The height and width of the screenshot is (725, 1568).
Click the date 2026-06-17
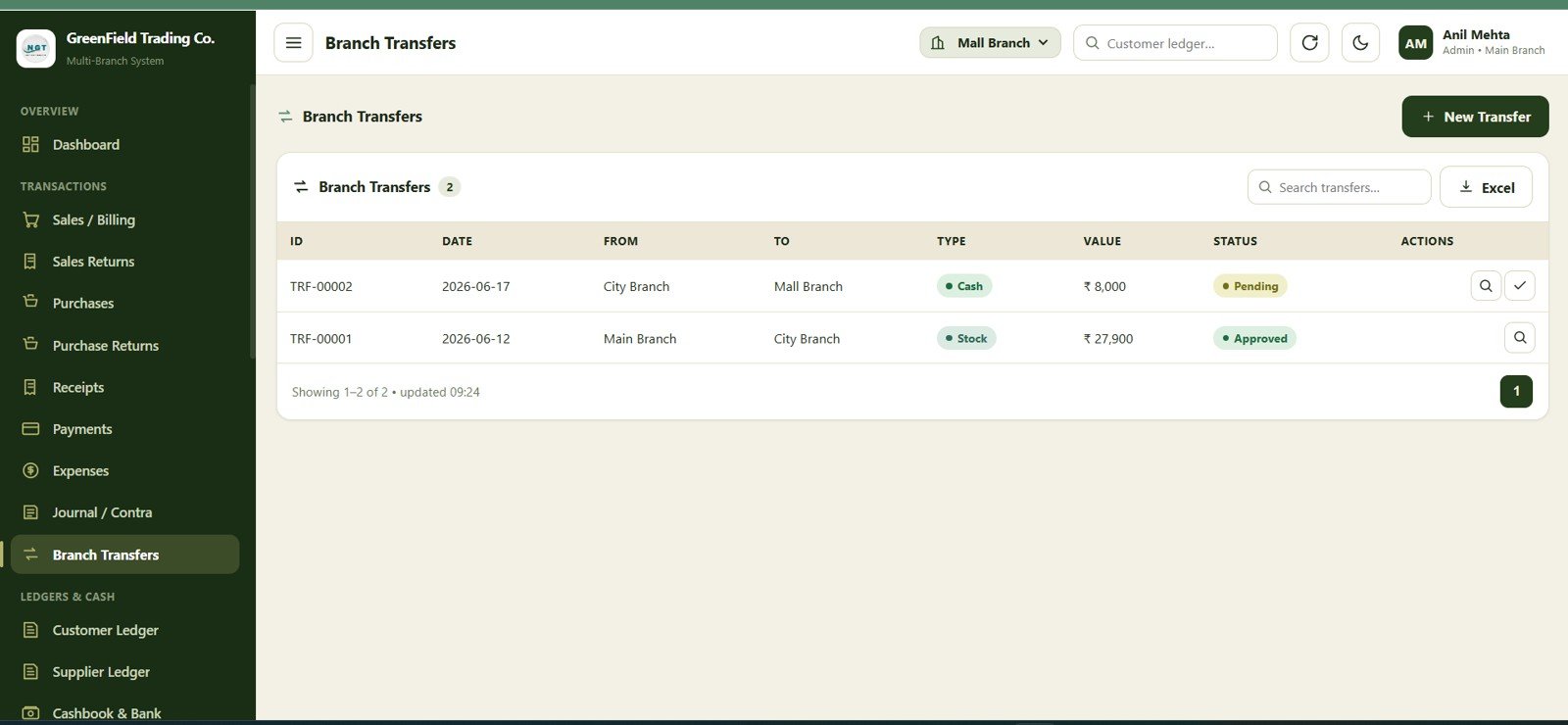[476, 287]
